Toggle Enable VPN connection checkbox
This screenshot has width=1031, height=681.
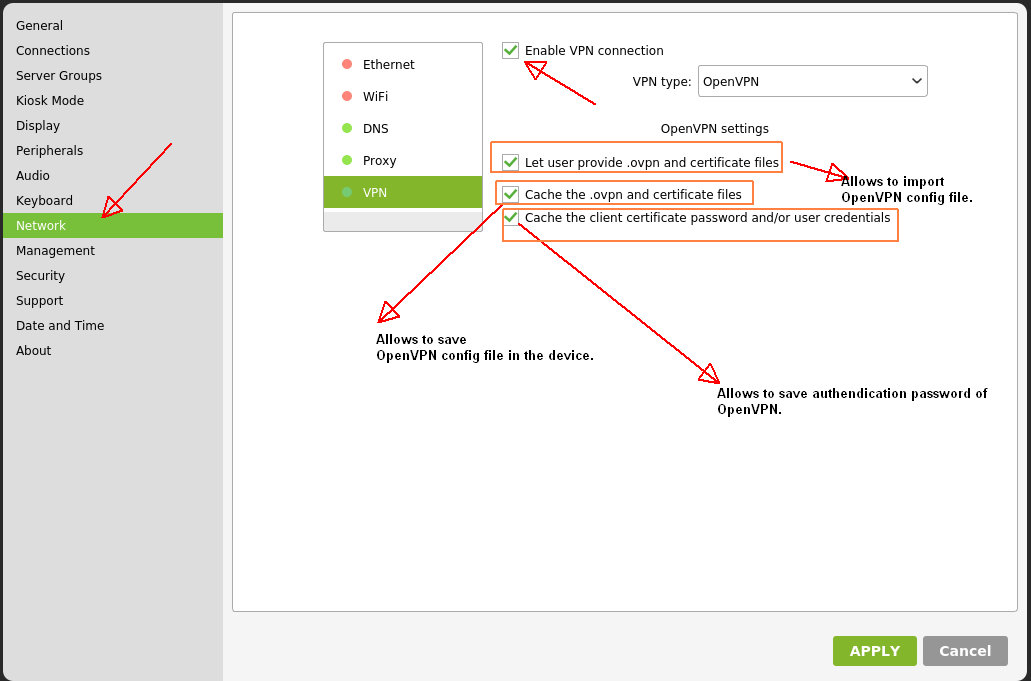tap(510, 51)
